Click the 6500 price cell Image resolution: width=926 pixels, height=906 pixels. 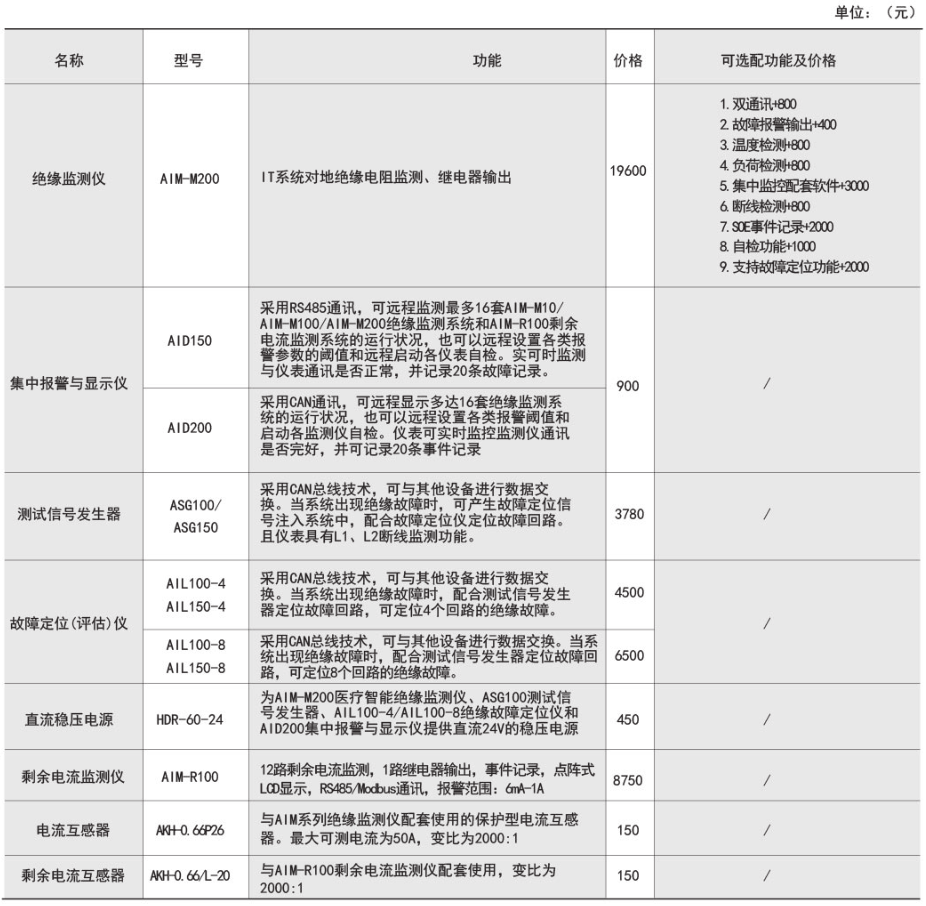tap(628, 655)
